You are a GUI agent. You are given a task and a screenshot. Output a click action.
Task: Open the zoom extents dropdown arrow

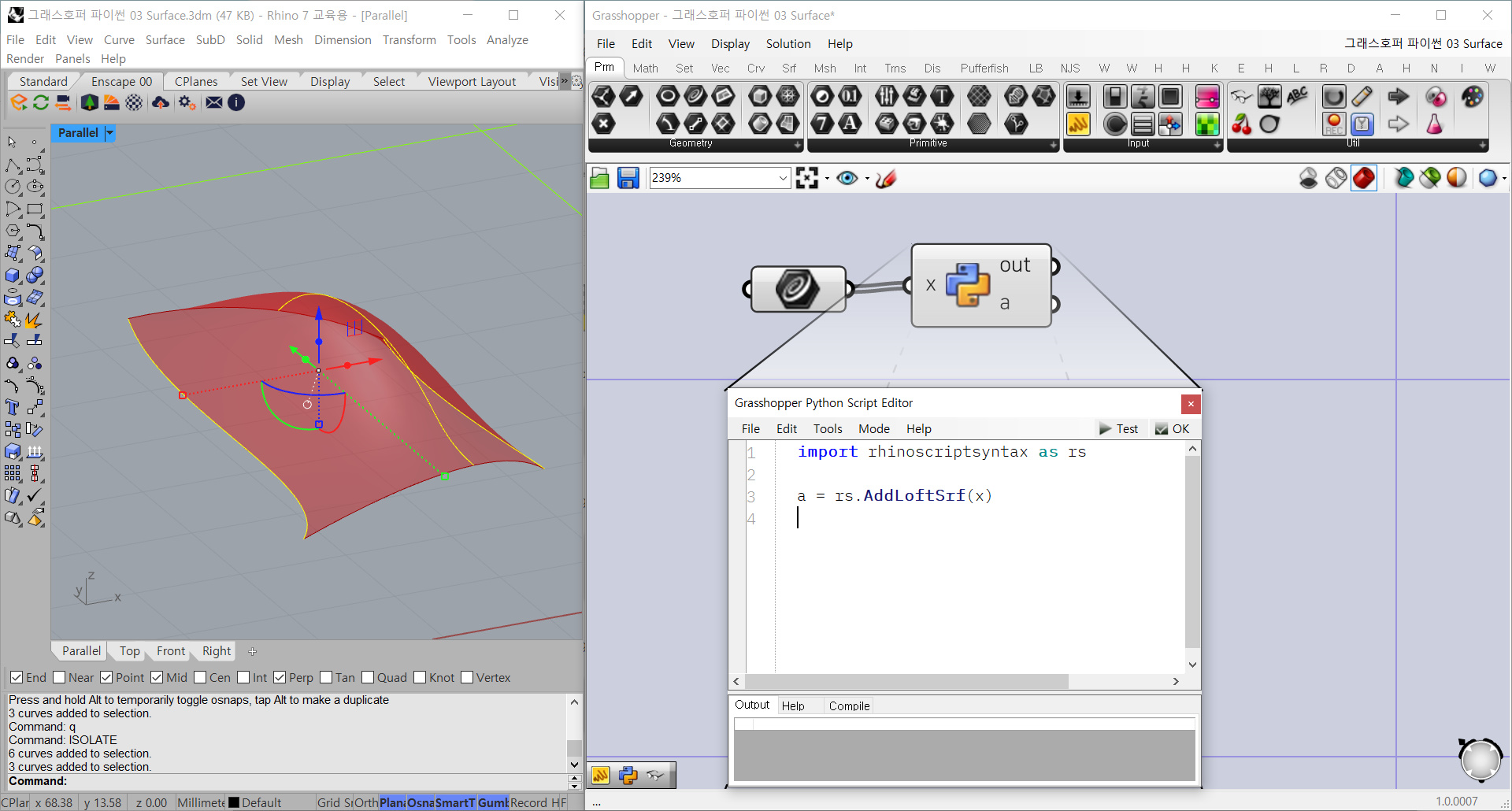(827, 179)
